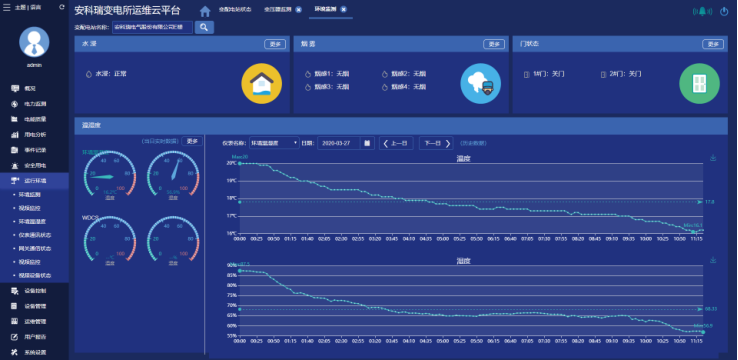The height and width of the screenshot is (360, 738).
Task: Download the humidity chart
Action: [713, 260]
